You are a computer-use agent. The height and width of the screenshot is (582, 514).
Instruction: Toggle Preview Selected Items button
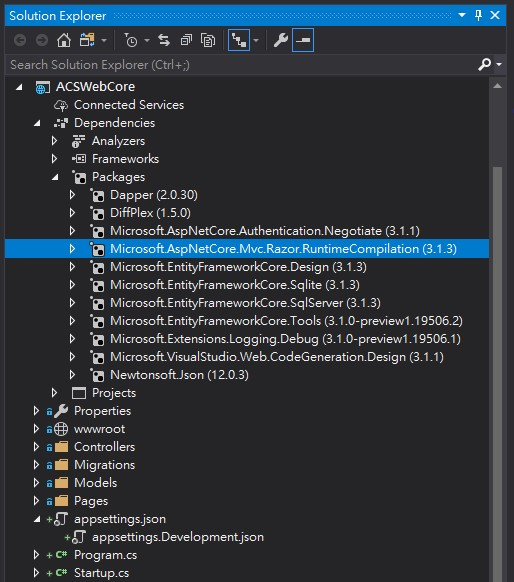click(x=303, y=40)
